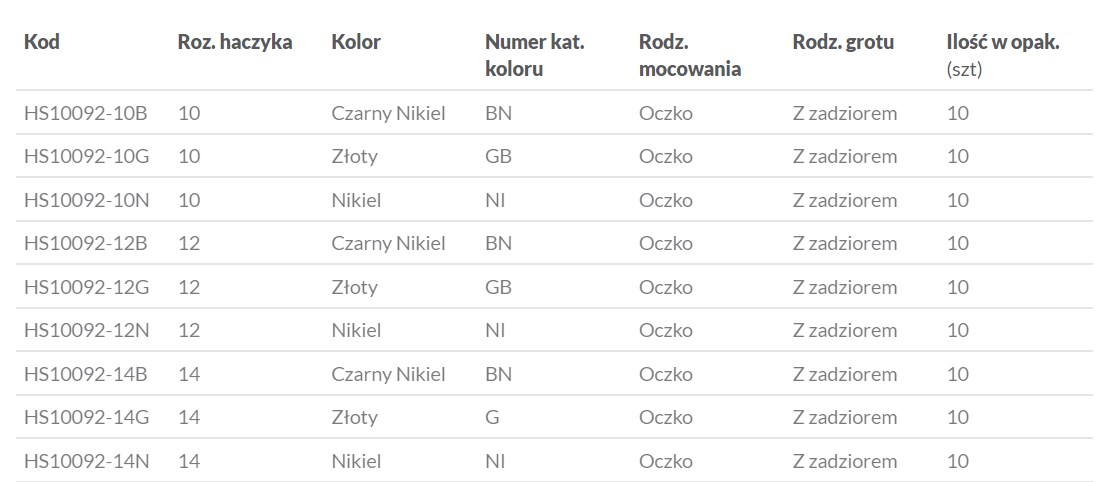1106x482 pixels.
Task: Click the lone G color code cell
Action: [492, 417]
